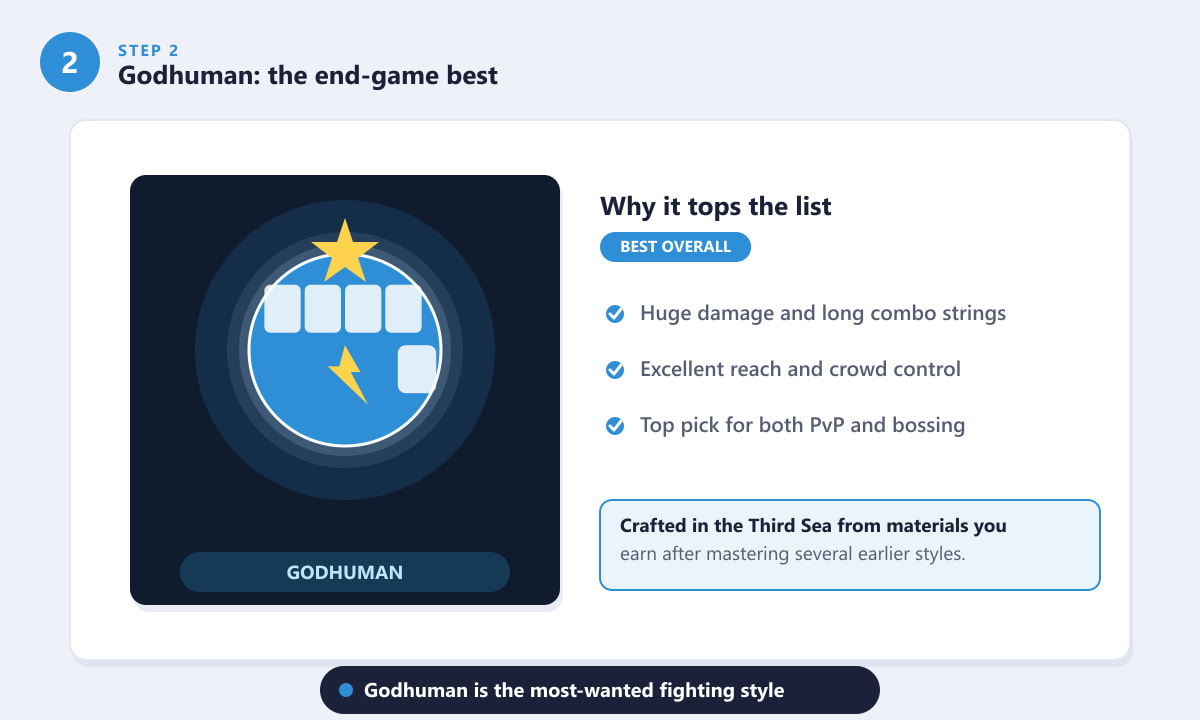Screen dimensions: 1200x720
Task: Click the last knuckle block on the fist
Action: (x=403, y=309)
